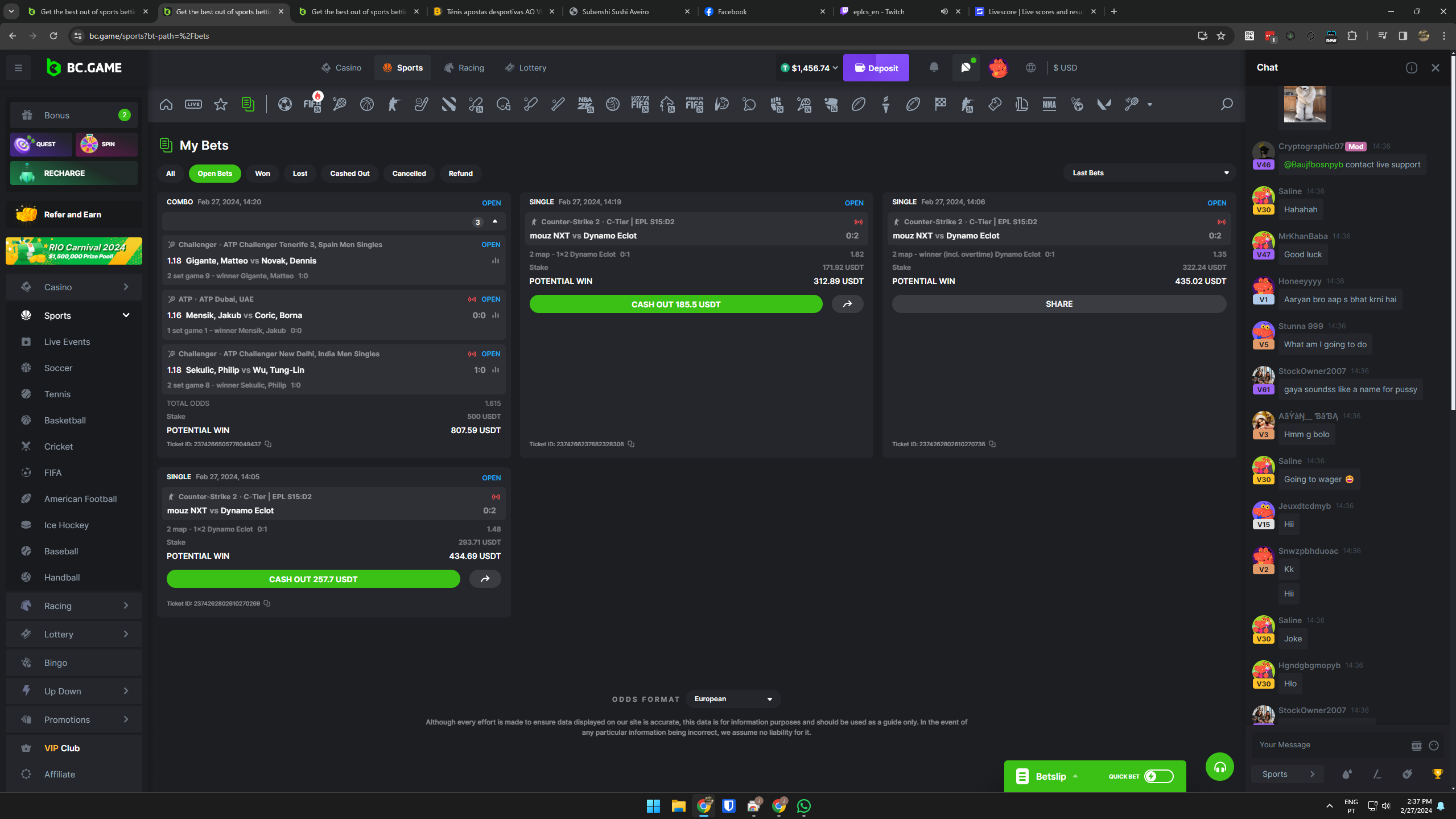The width and height of the screenshot is (1456, 819).
Task: Open the notifications bell icon
Action: click(934, 68)
